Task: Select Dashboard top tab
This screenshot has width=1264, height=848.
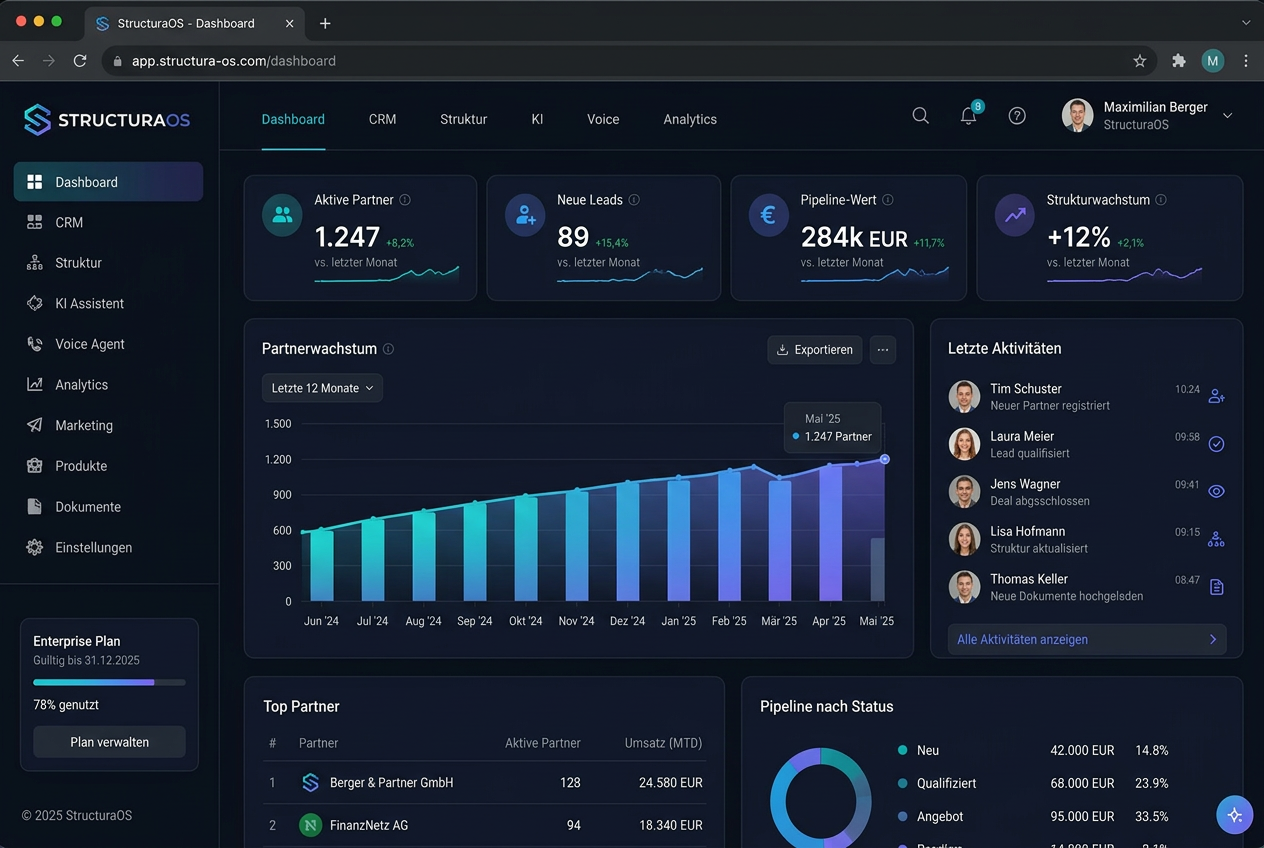Action: 293,119
